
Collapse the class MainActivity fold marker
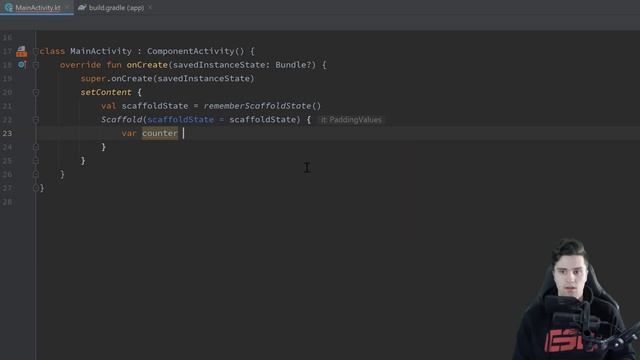[x=36, y=51]
